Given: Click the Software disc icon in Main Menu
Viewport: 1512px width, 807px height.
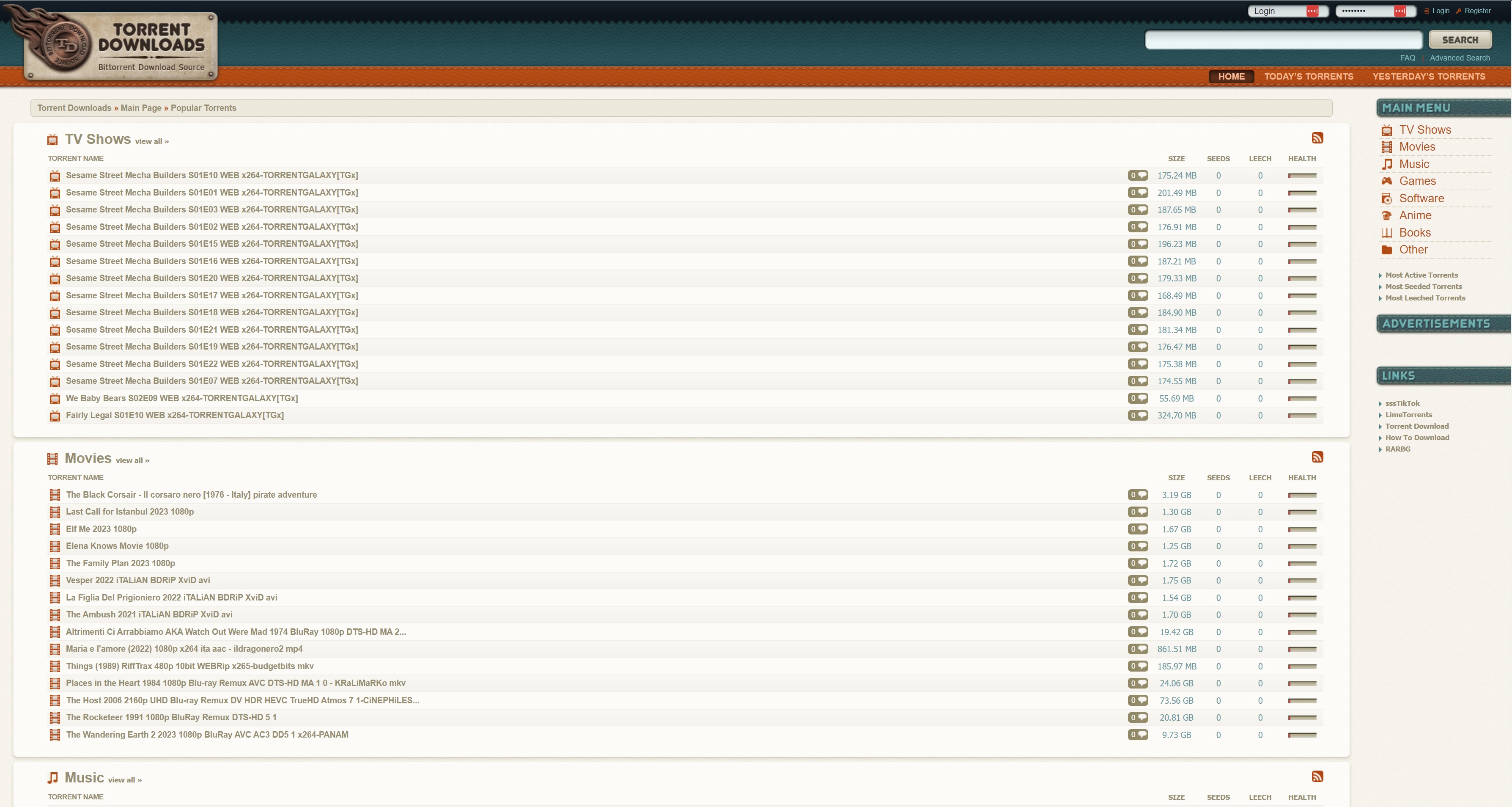Looking at the screenshot, I should 1386,198.
